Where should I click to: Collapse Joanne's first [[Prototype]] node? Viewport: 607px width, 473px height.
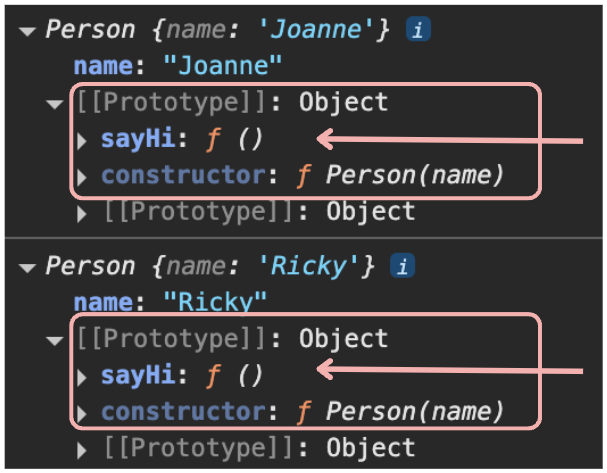point(55,103)
